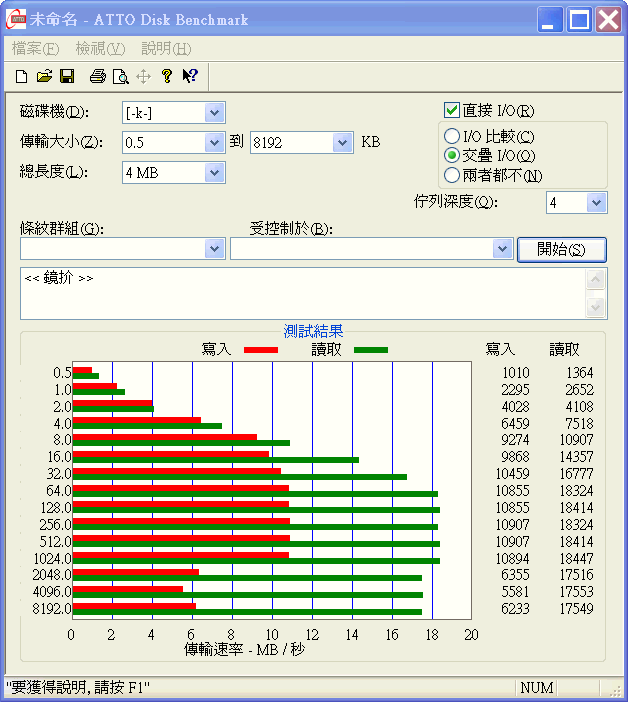Open the 檔案 menu
This screenshot has height=702, width=628.
coord(35,48)
